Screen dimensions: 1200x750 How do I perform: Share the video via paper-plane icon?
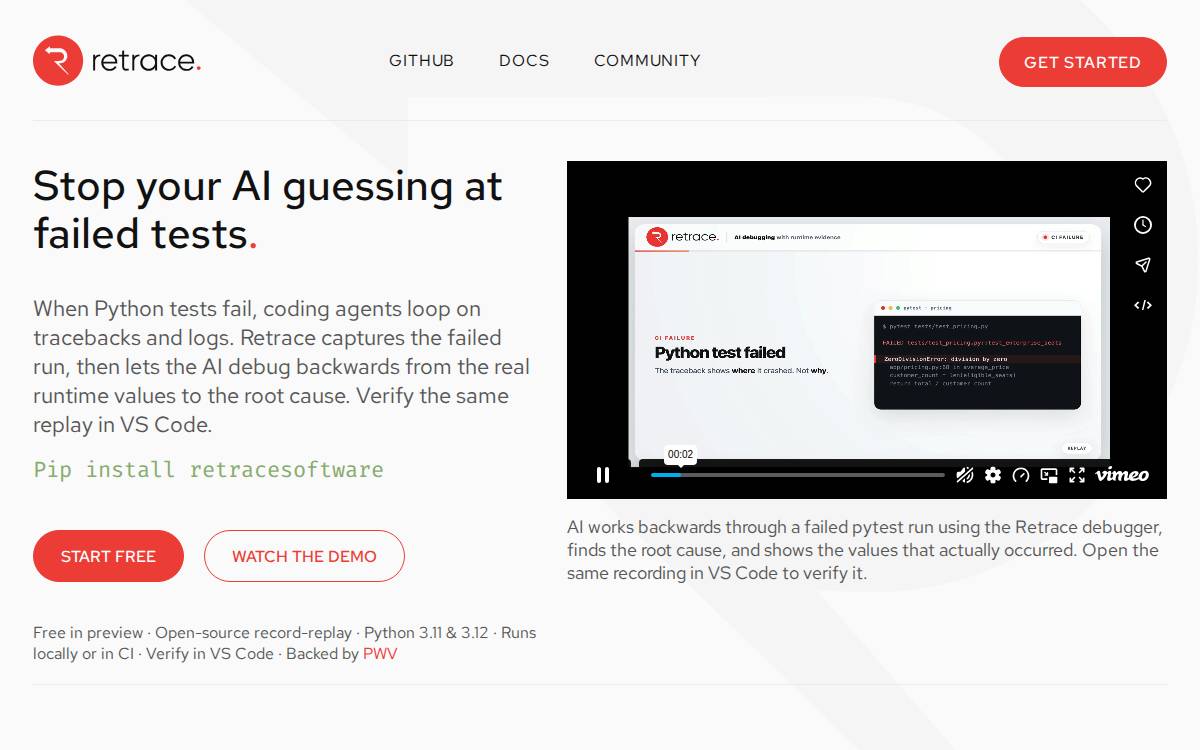coord(1143,265)
